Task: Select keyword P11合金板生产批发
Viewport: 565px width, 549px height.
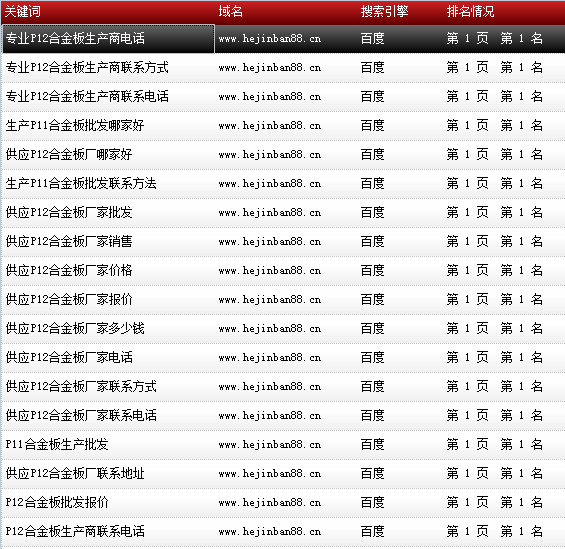Action: click(57, 445)
